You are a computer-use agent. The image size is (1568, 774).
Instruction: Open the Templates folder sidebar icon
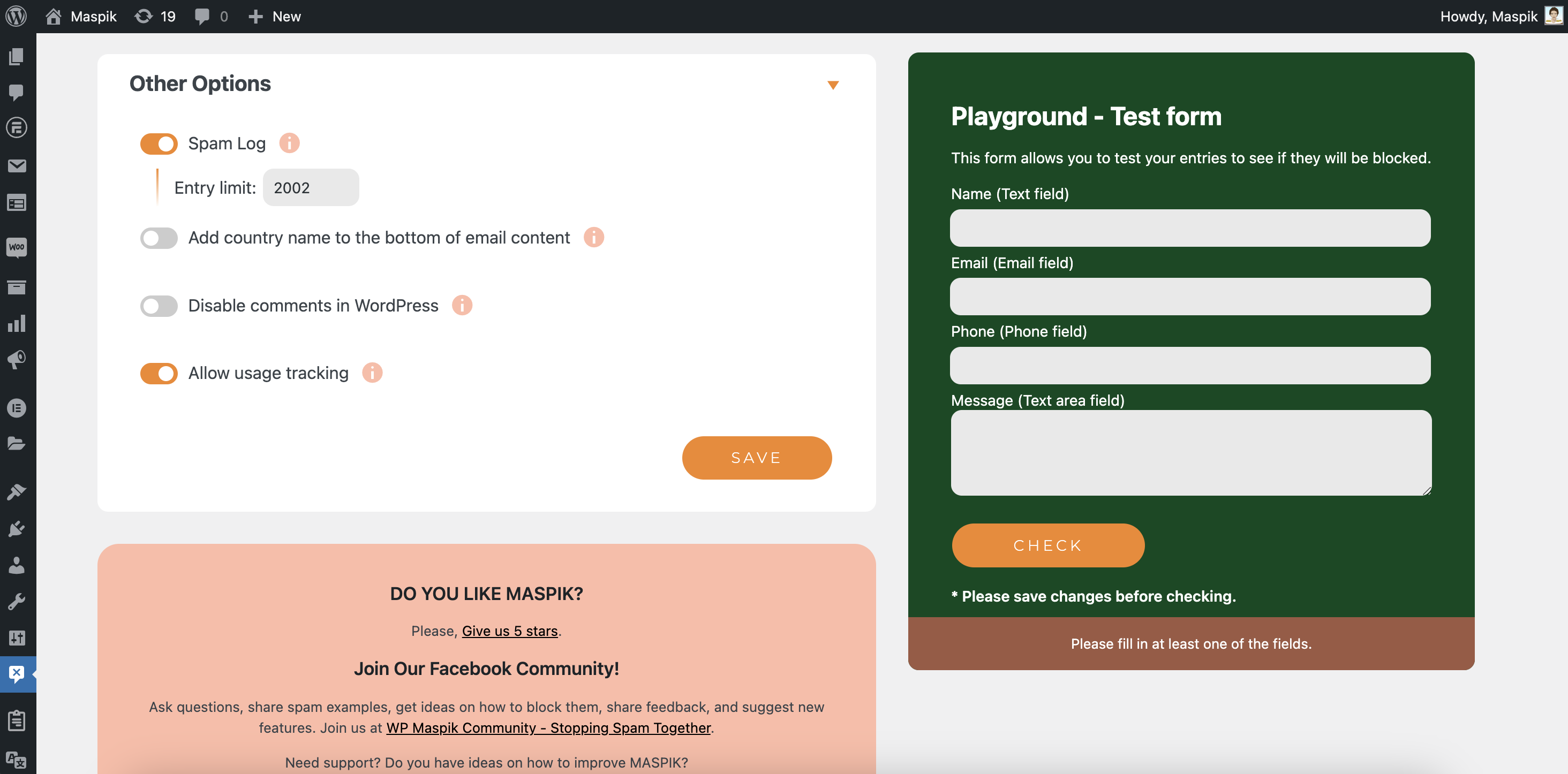point(17,443)
